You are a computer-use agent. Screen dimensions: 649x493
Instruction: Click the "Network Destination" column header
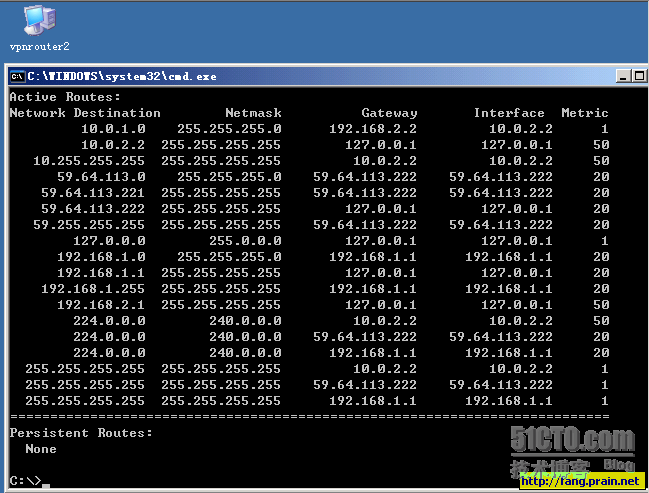(85, 113)
